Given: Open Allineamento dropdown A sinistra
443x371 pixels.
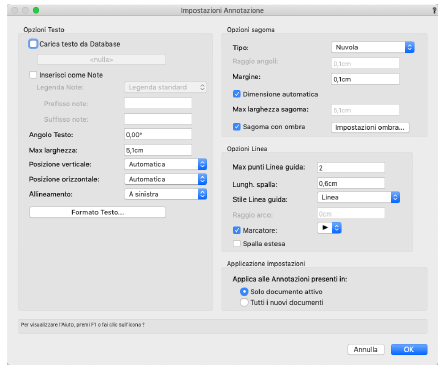Looking at the screenshot, I should point(166,194).
